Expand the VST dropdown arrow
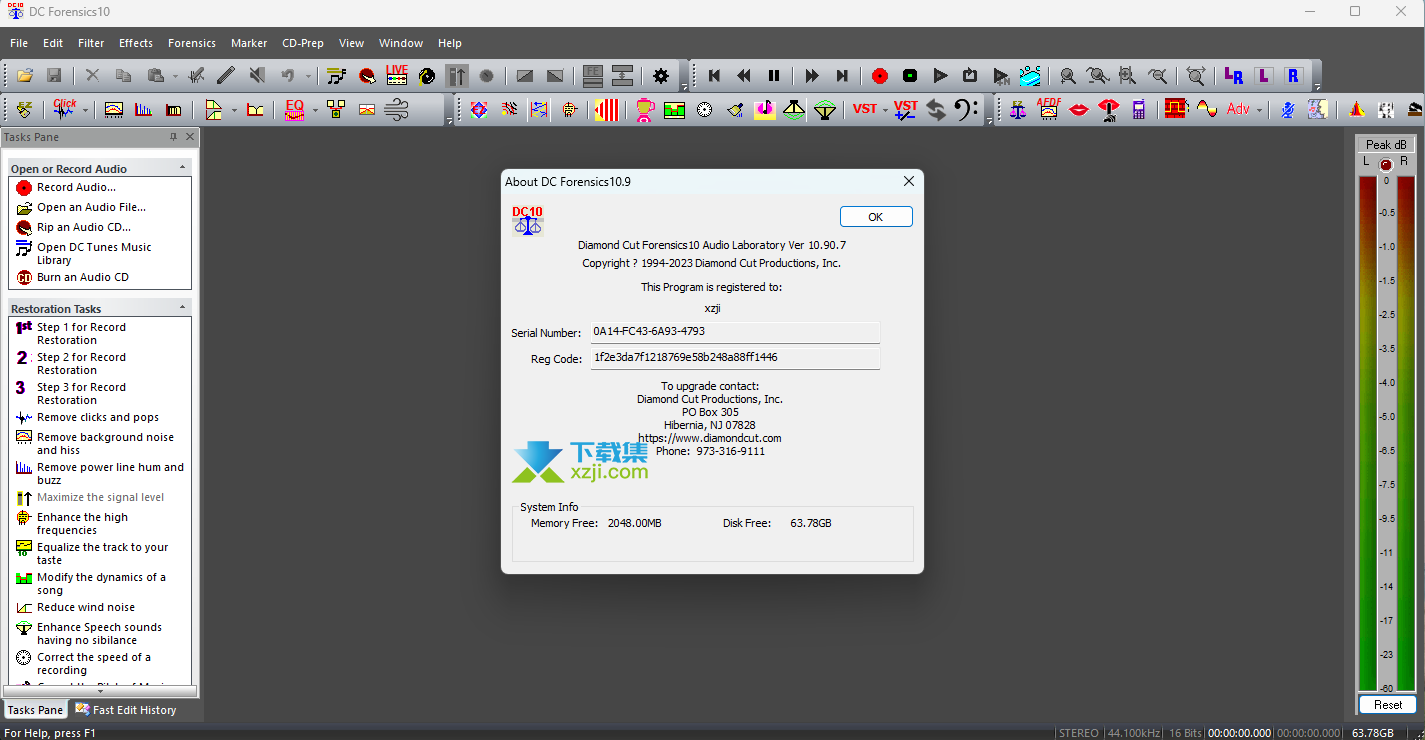The width and height of the screenshot is (1425, 740). [885, 110]
